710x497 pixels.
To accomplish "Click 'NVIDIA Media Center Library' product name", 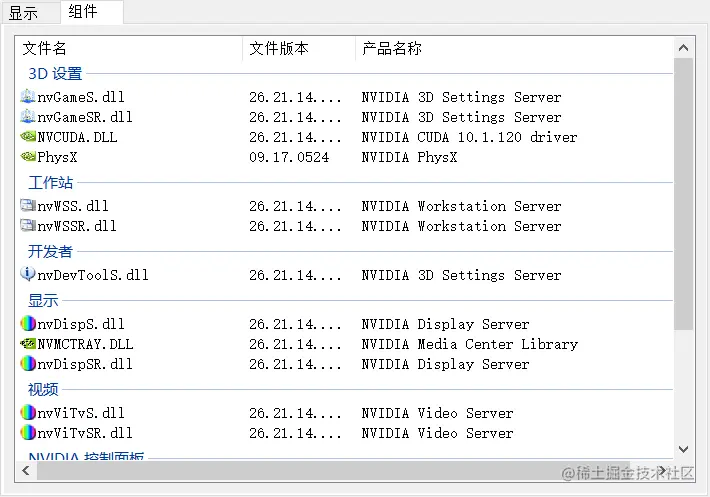I will pyautogui.click(x=470, y=344).
